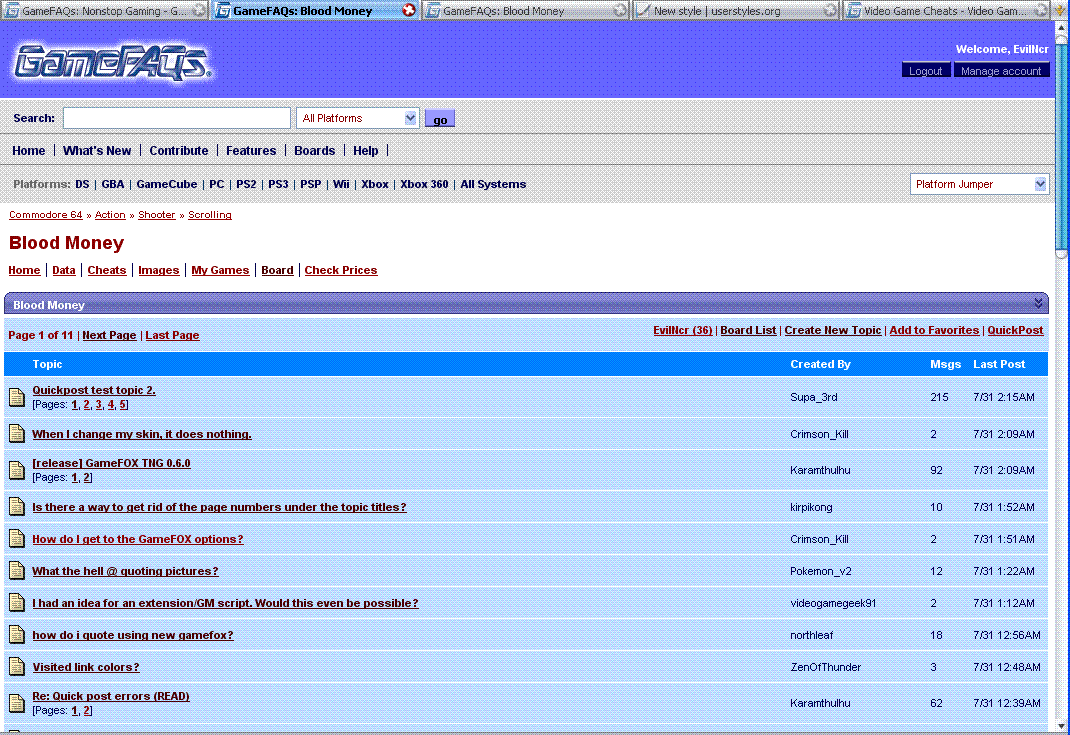Click inside the Search input field
The height and width of the screenshot is (735, 1070).
point(176,117)
